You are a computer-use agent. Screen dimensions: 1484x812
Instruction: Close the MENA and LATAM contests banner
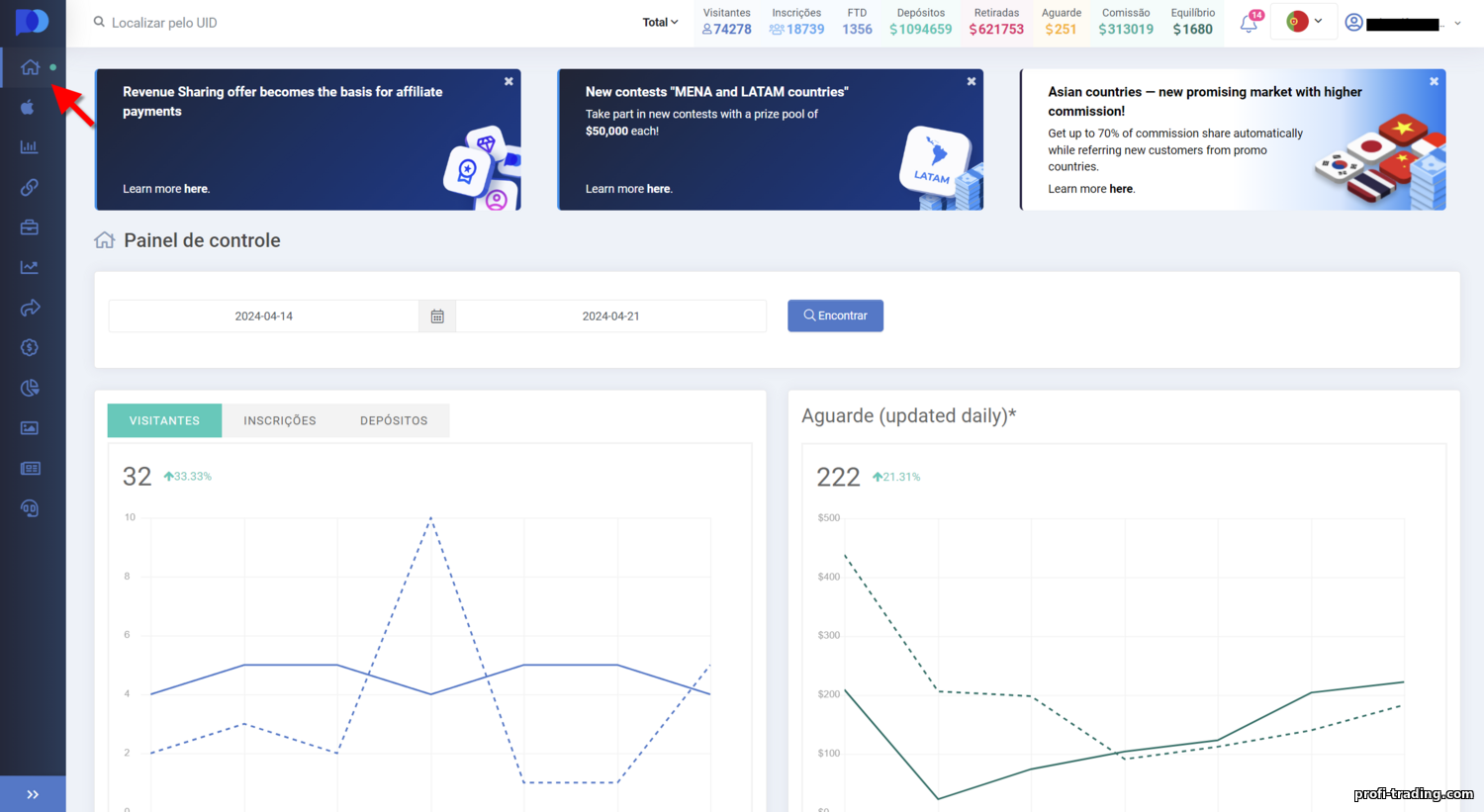[972, 81]
